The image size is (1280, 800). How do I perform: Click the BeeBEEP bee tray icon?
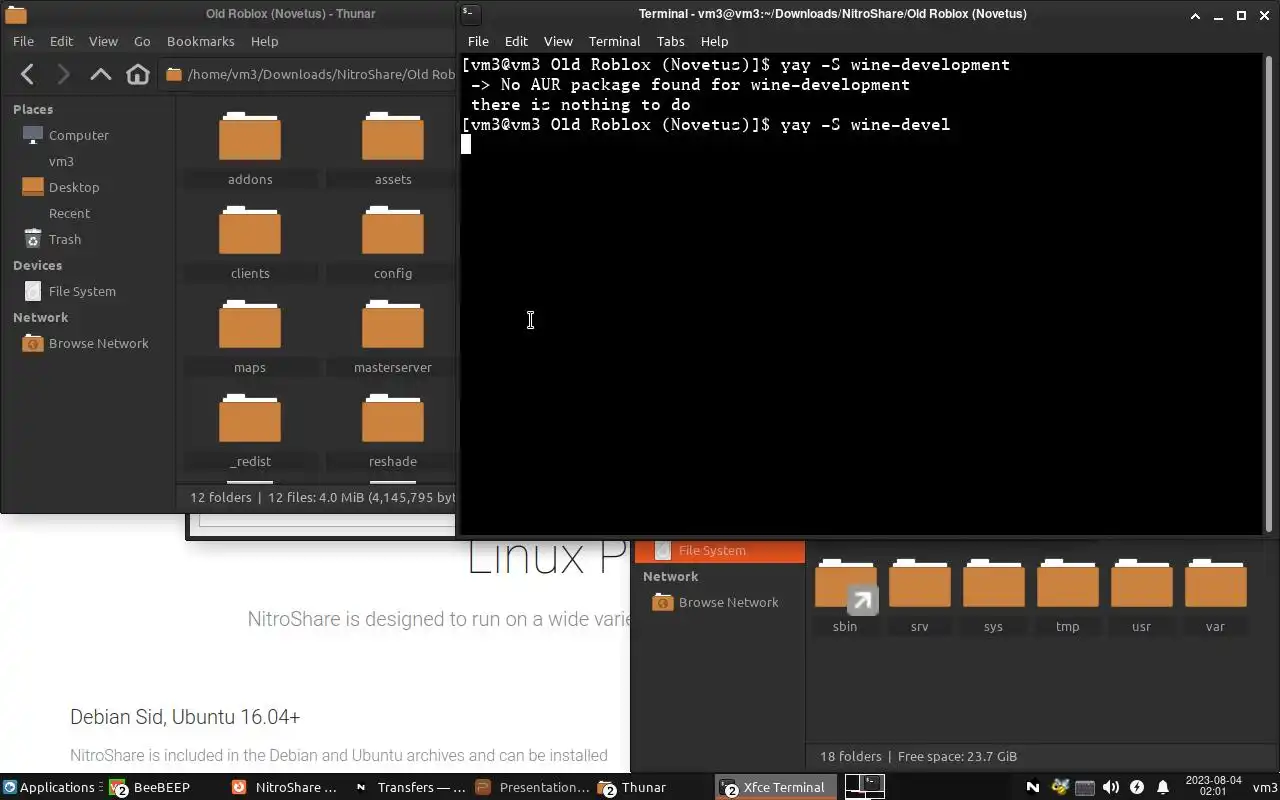(x=1060, y=787)
